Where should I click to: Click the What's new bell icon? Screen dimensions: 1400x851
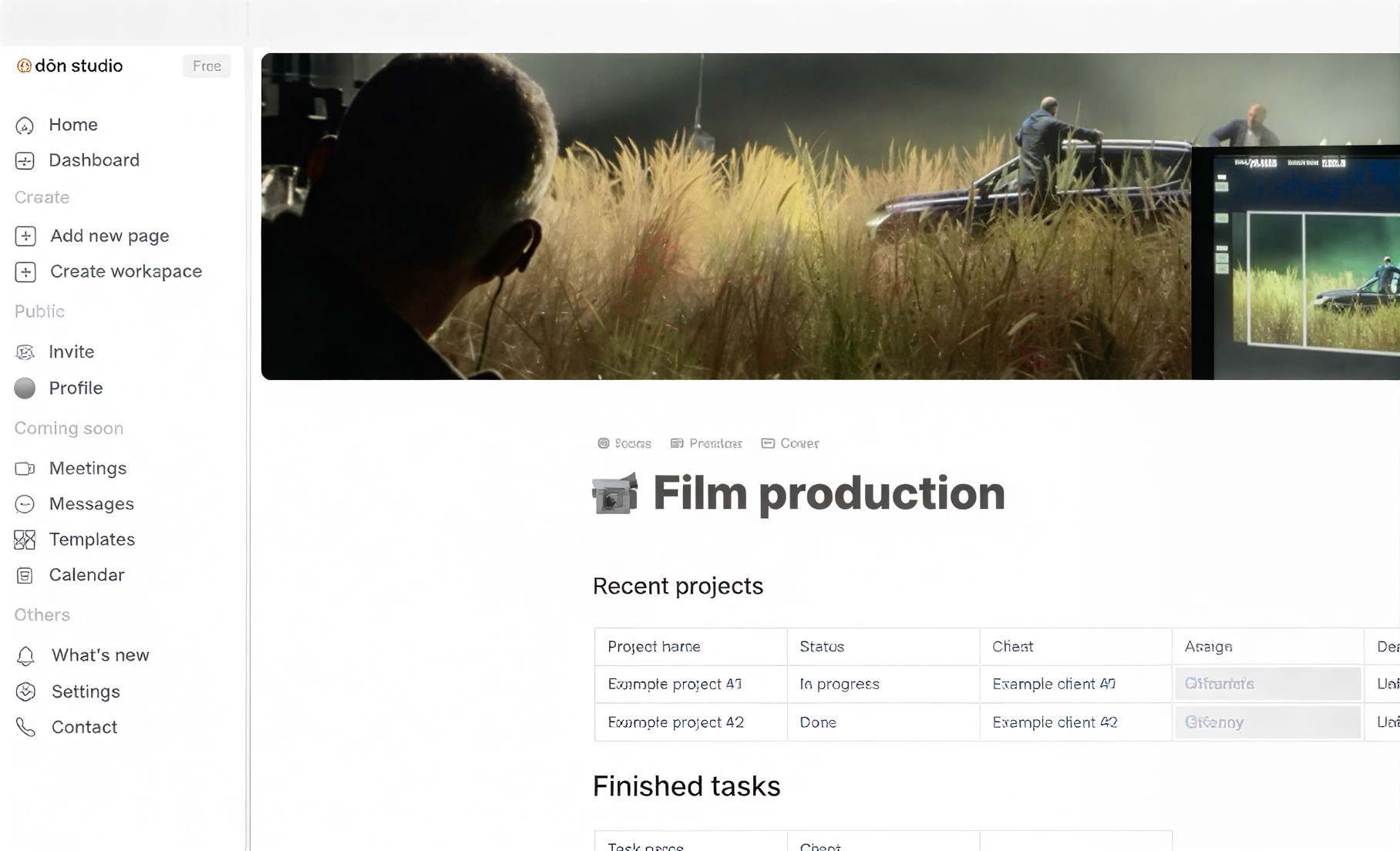[25, 655]
